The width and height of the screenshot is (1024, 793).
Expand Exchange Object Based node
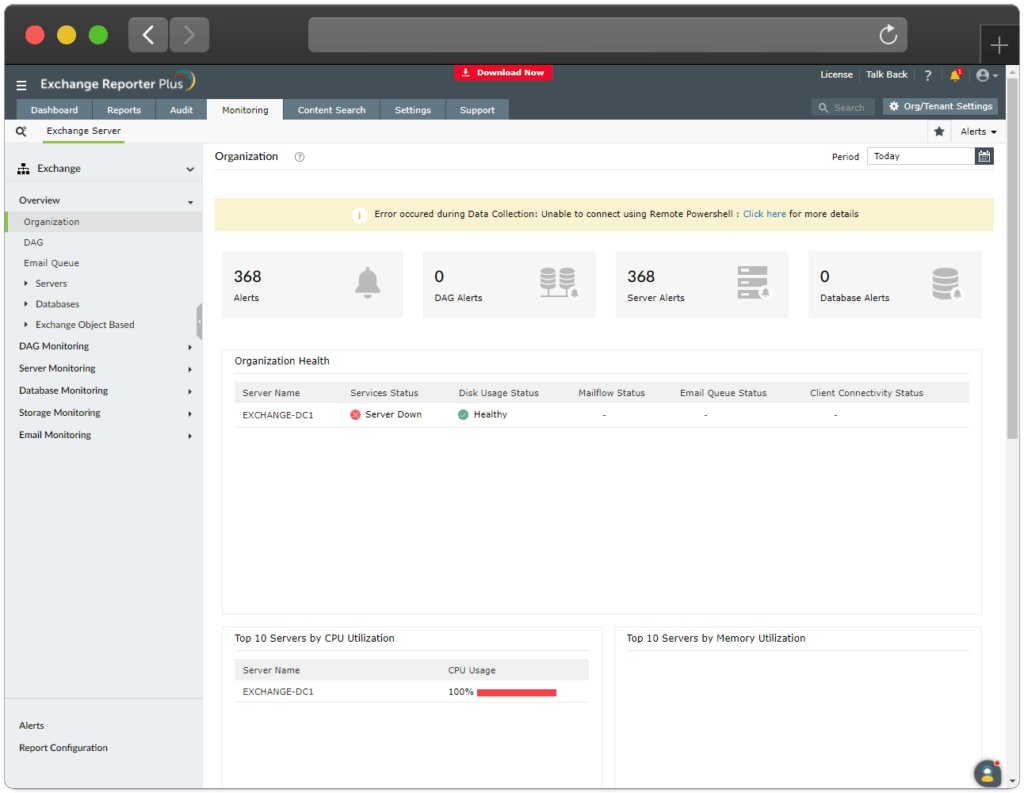click(x=26, y=325)
